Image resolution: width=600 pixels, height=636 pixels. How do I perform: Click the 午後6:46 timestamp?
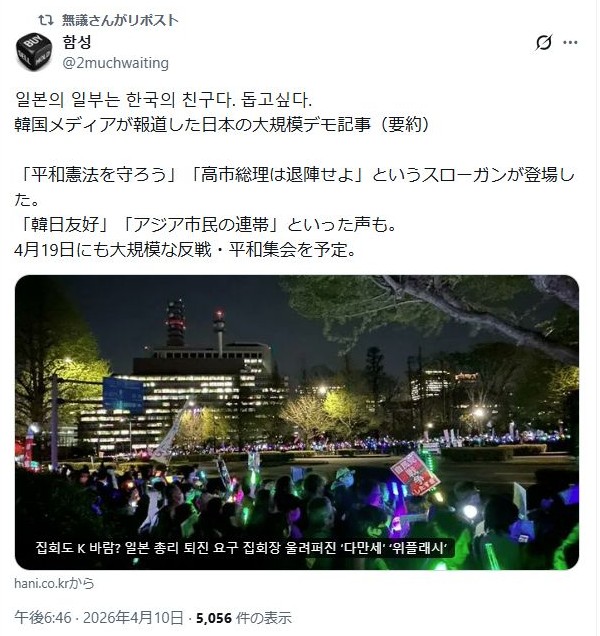click(43, 618)
